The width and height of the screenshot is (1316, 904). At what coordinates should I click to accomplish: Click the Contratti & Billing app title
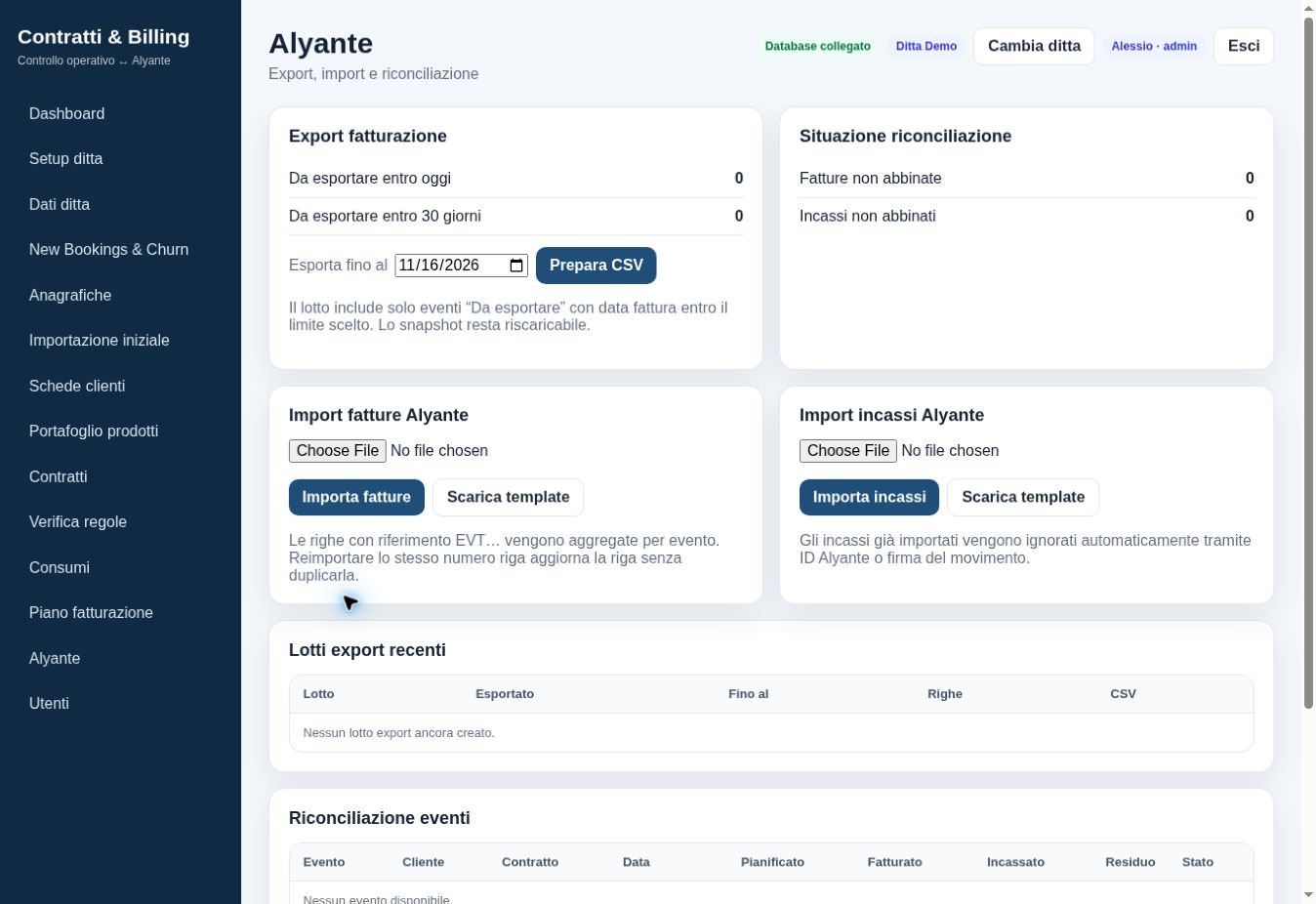(x=103, y=37)
